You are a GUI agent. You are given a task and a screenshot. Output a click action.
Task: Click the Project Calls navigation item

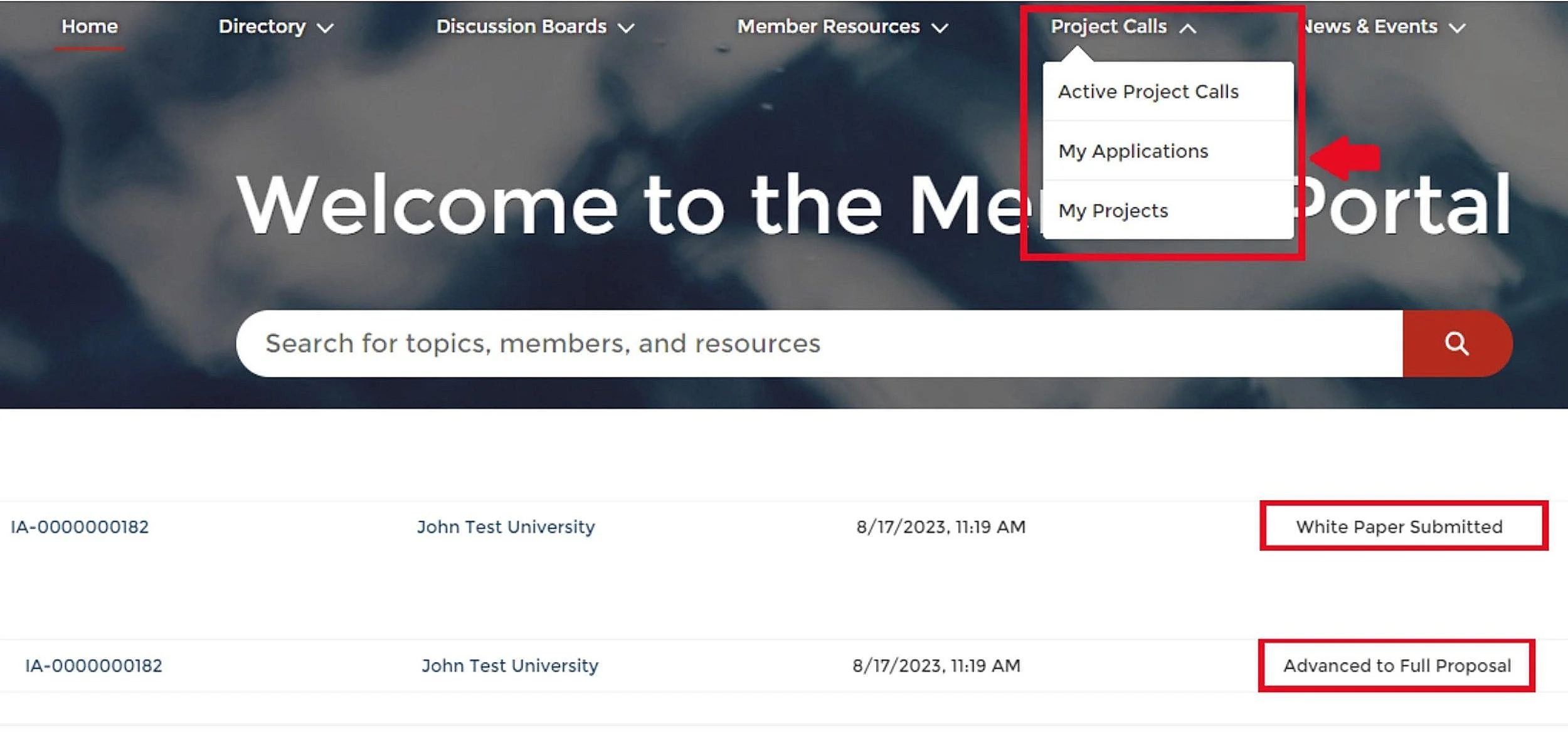[x=1109, y=26]
